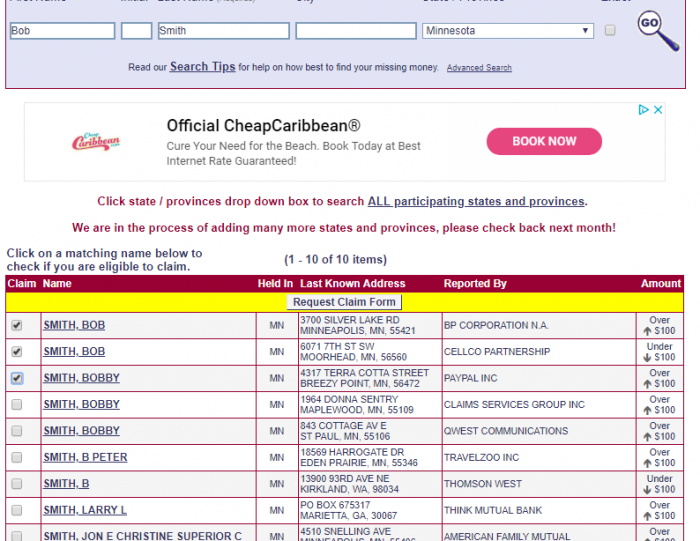Click the middle initial input field
700x541 pixels.
click(x=137, y=31)
